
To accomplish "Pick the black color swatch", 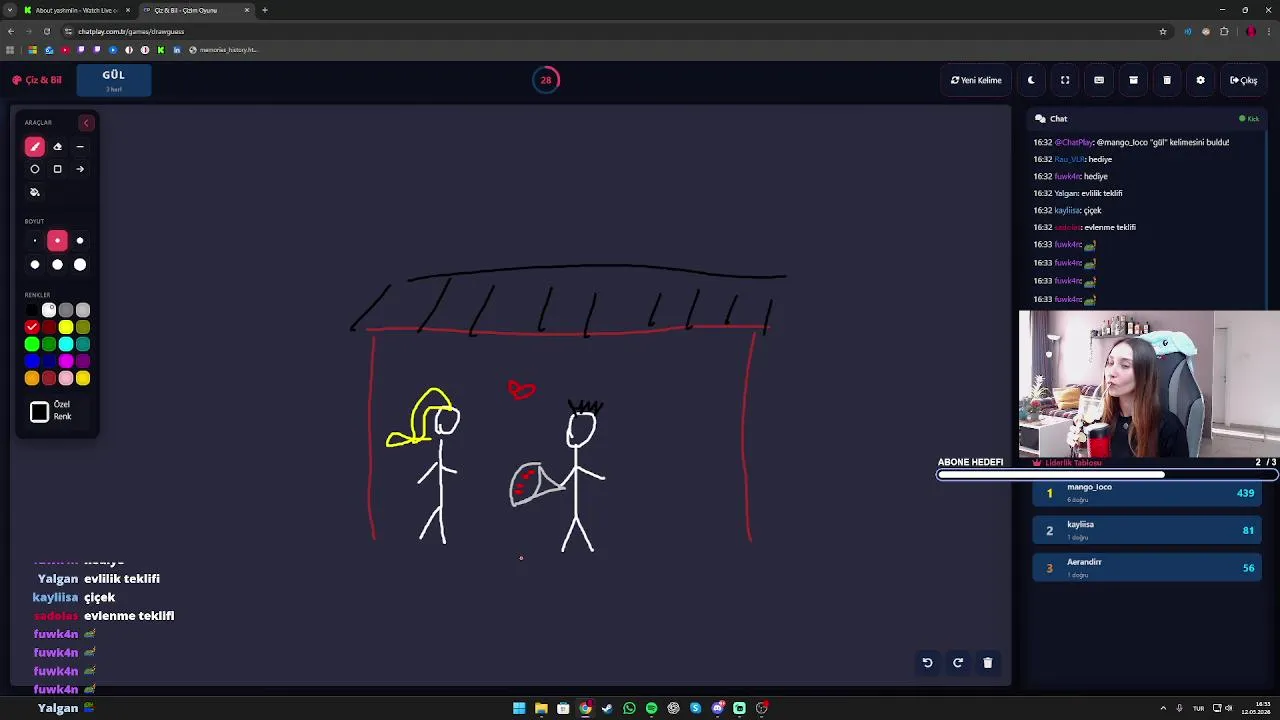I will [x=32, y=310].
